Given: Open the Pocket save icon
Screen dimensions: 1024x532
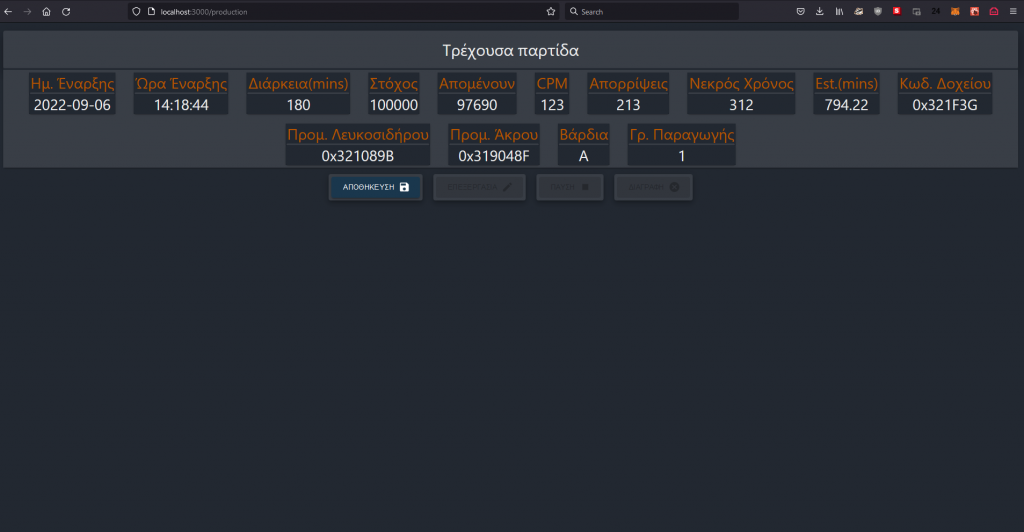Looking at the screenshot, I should click(800, 11).
